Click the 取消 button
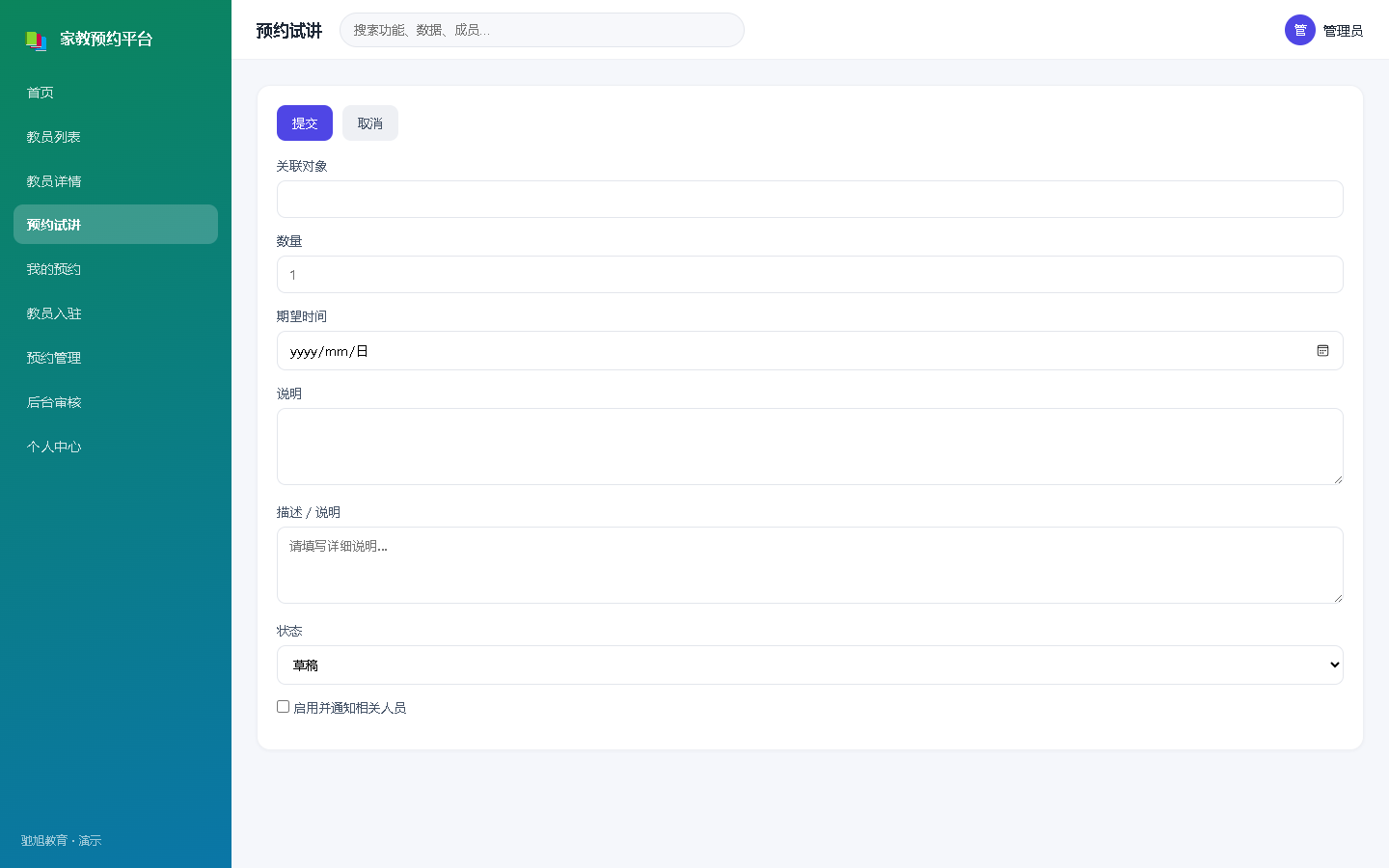The height and width of the screenshot is (868, 1389). click(370, 123)
